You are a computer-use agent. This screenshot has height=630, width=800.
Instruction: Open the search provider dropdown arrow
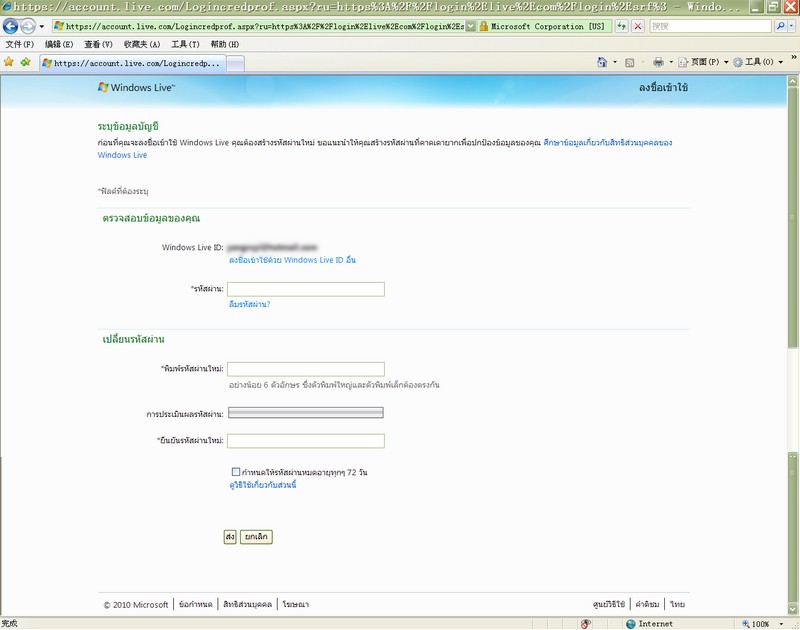click(x=792, y=26)
